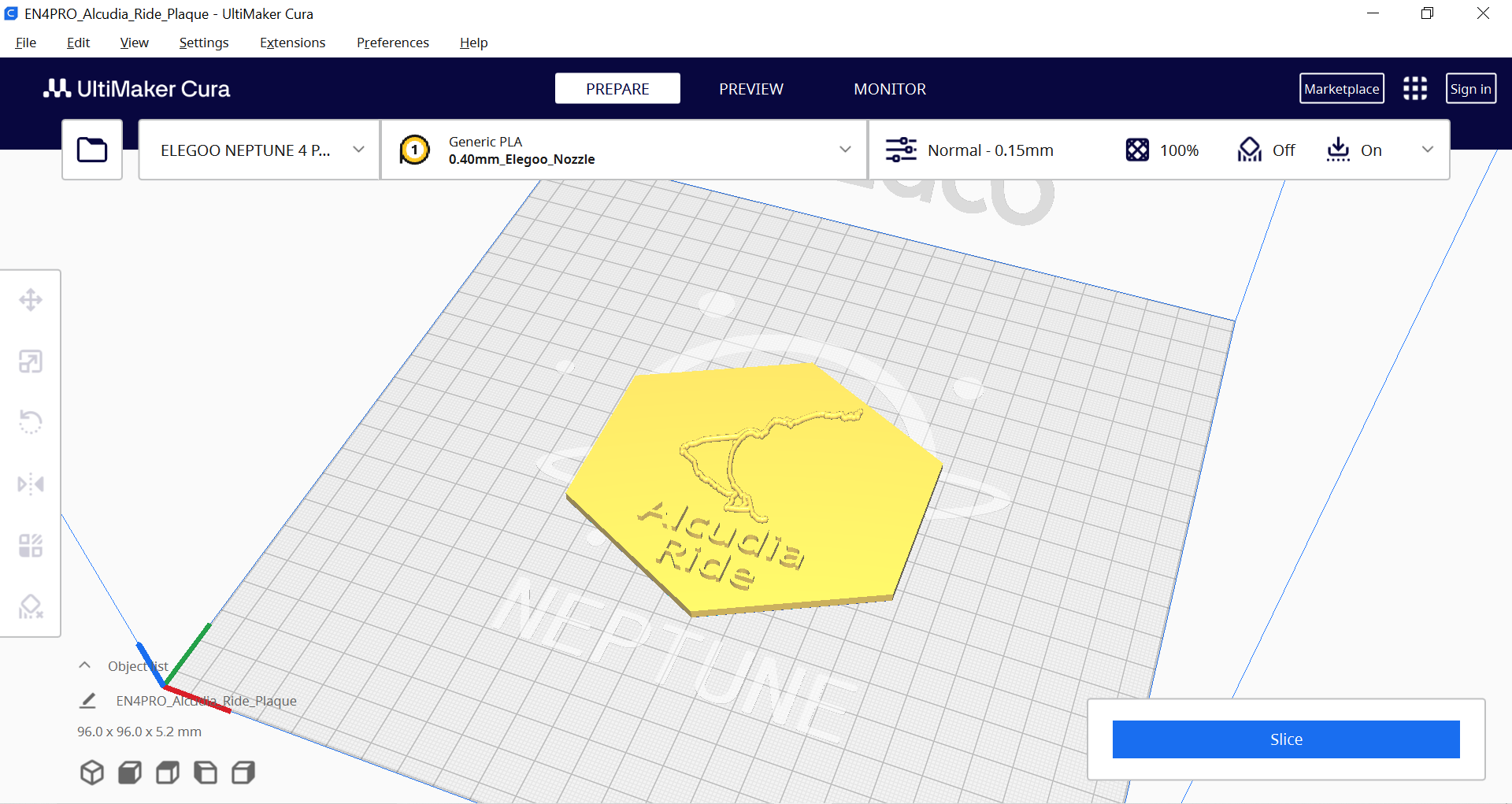Switch to the PREVIEW stage
The image size is (1512, 804).
tap(751, 89)
